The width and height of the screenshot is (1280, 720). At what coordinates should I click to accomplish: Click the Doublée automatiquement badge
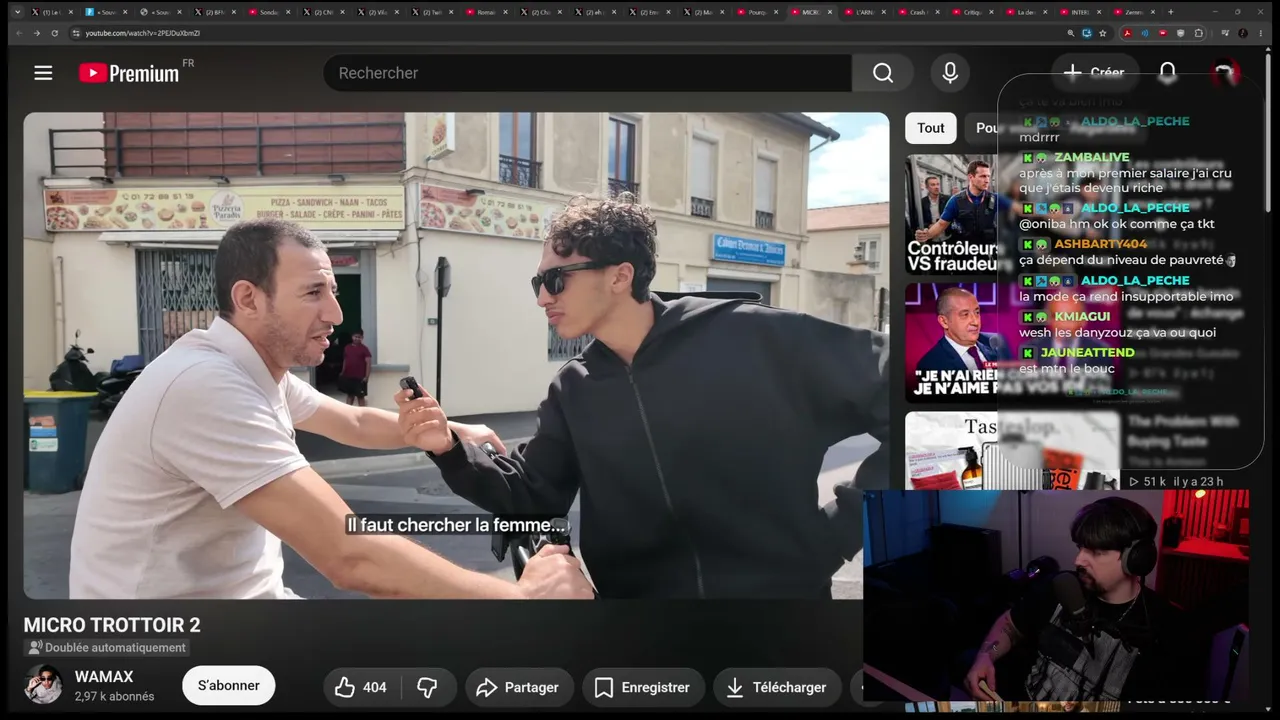click(x=107, y=648)
